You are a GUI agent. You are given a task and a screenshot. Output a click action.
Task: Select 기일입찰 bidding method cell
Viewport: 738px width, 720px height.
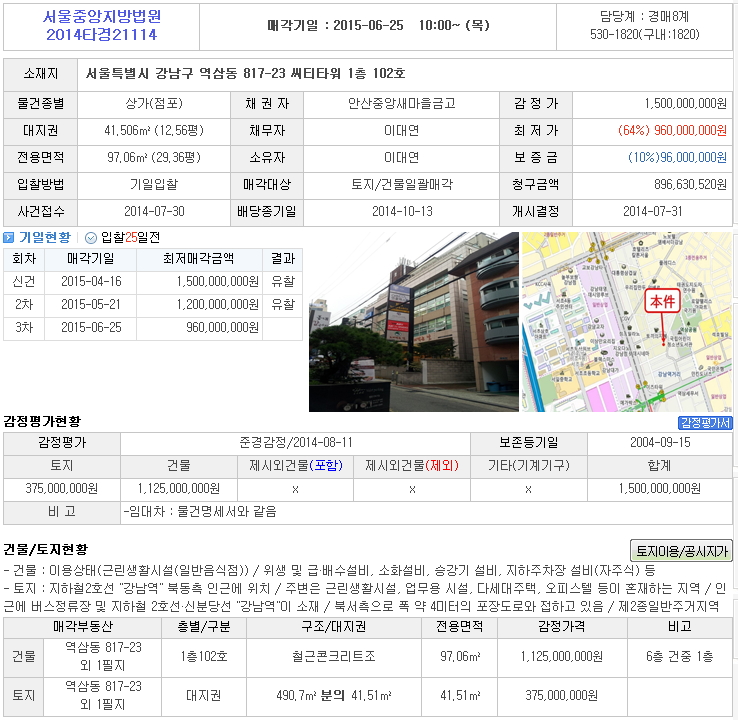click(154, 184)
